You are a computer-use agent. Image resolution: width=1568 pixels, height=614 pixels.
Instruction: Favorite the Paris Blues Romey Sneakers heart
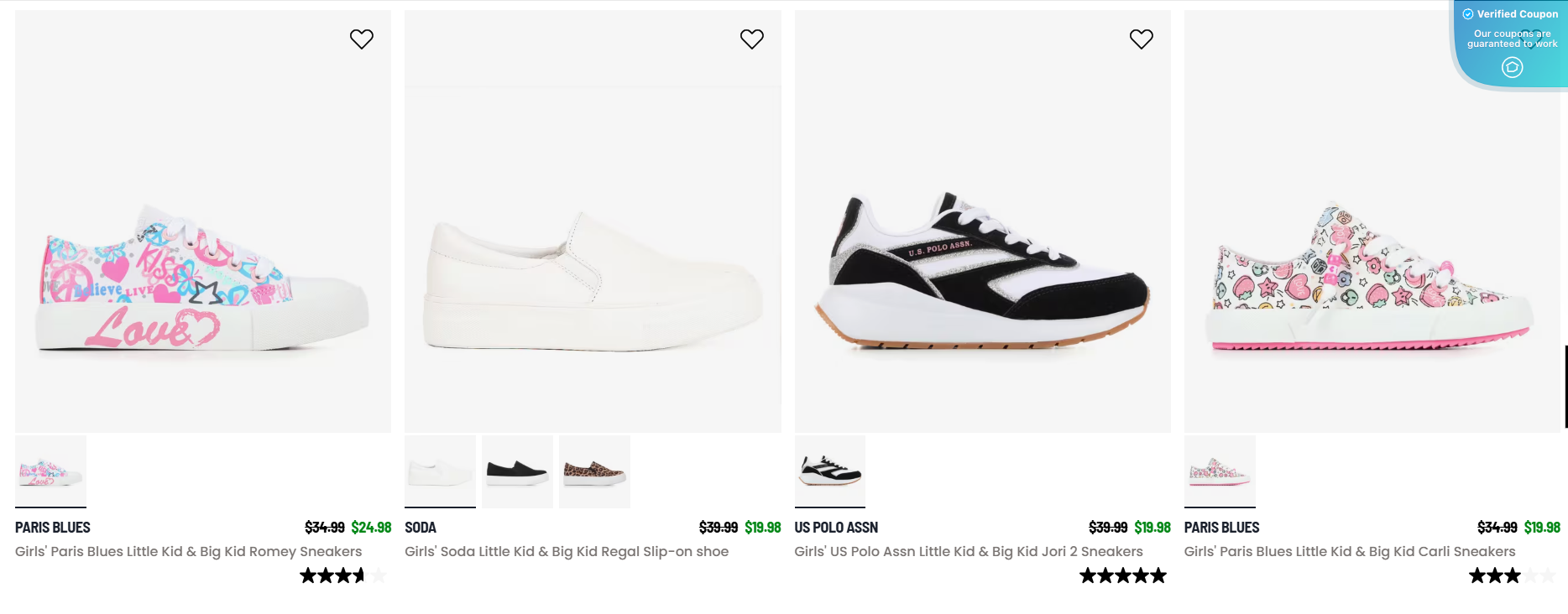362,39
